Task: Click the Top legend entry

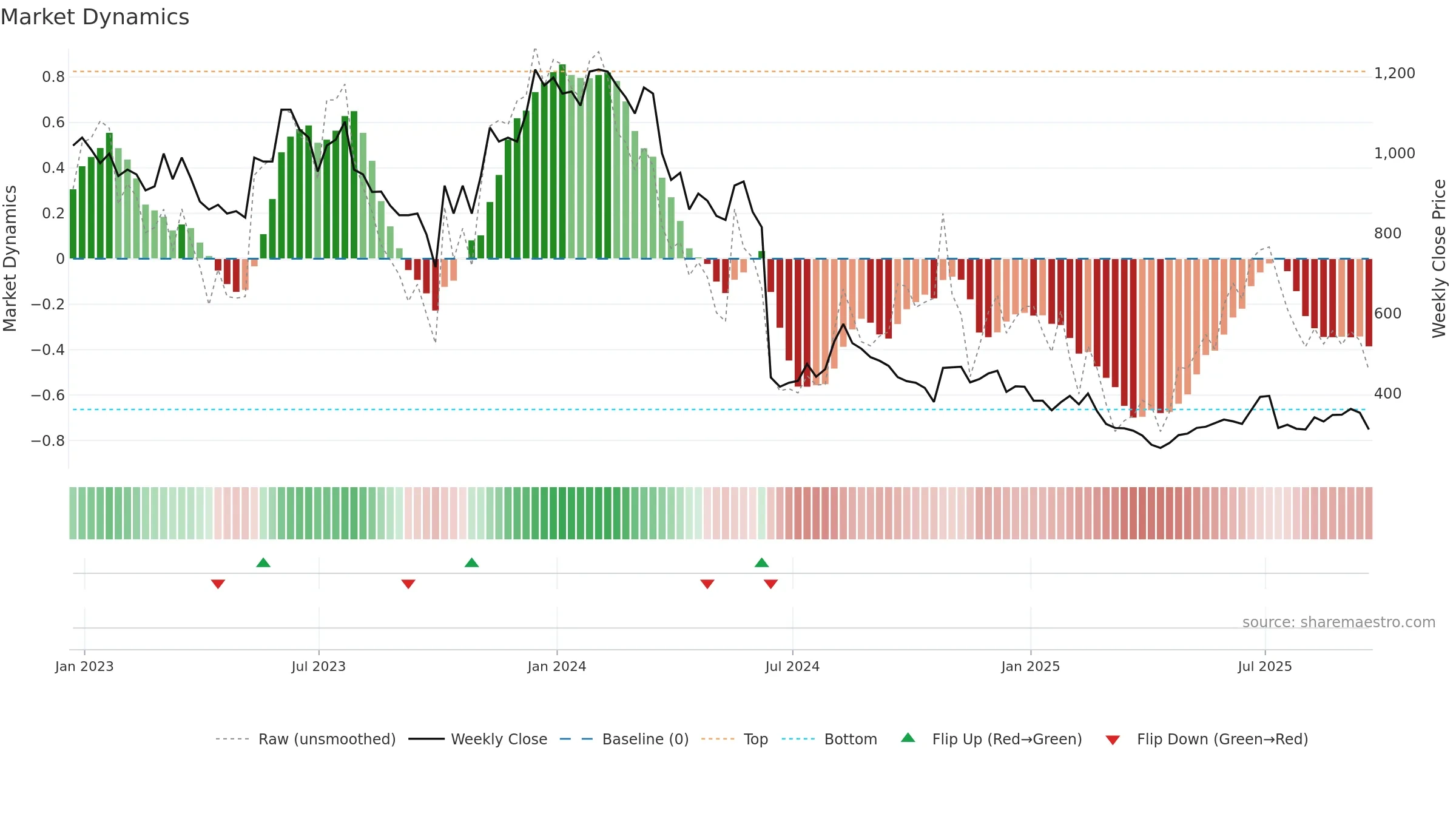Action: tap(734, 739)
